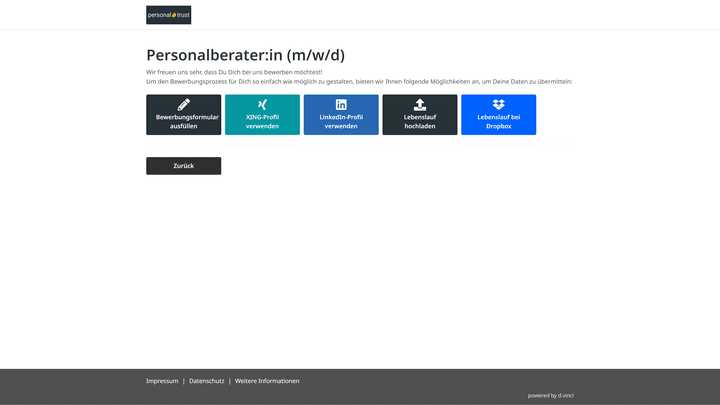Viewport: 720px width, 405px height.
Task: Open the Impressum footer link
Action: coord(162,381)
